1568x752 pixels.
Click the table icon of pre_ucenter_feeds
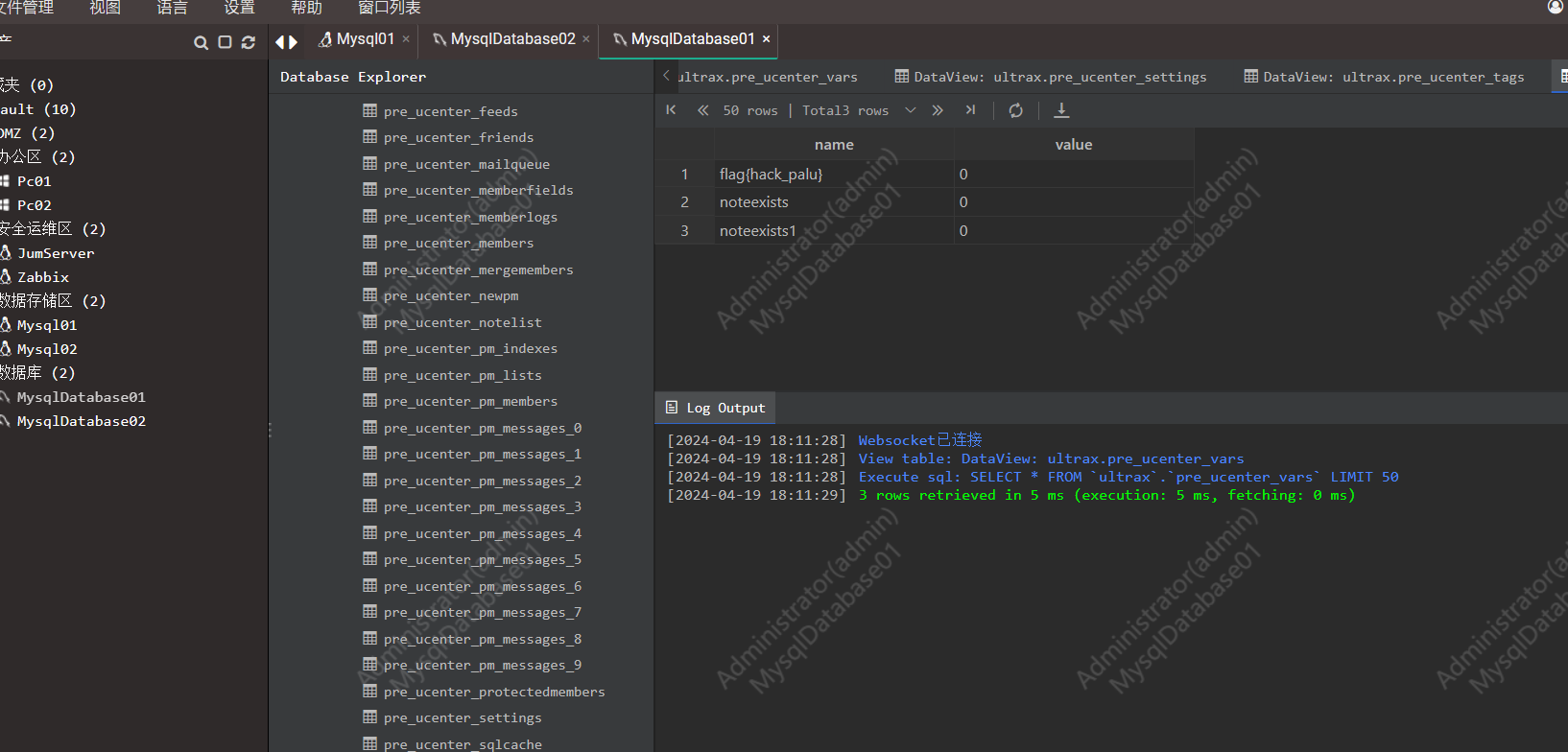coord(369,110)
